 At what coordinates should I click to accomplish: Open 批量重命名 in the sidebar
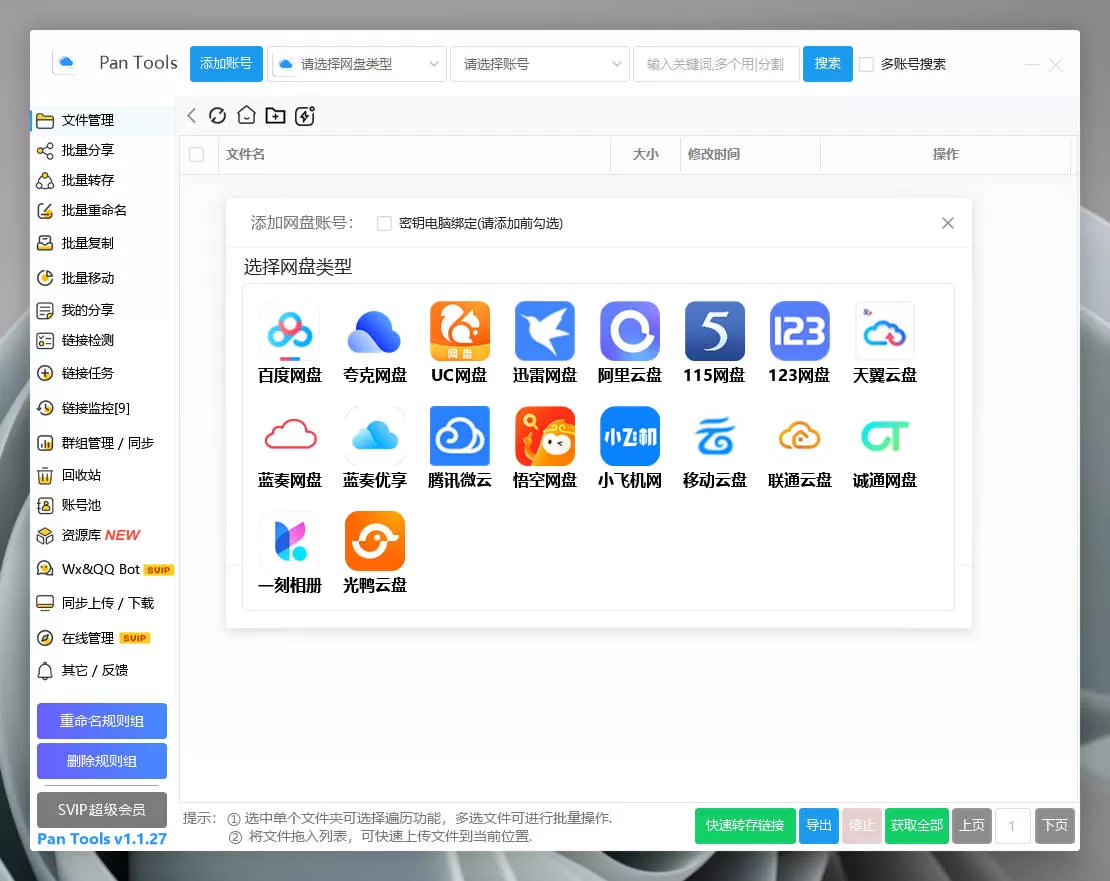pyautogui.click(x=103, y=210)
